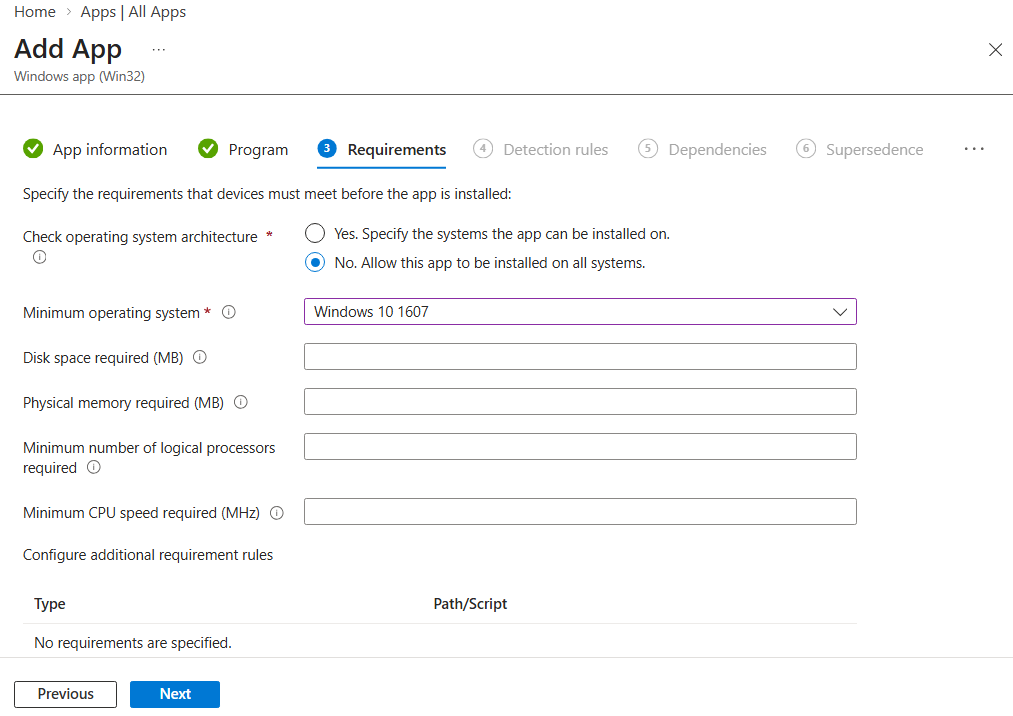Screen dimensions: 1013x716
Task: Select Yes to specify allowed systems
Action: click(x=315, y=234)
